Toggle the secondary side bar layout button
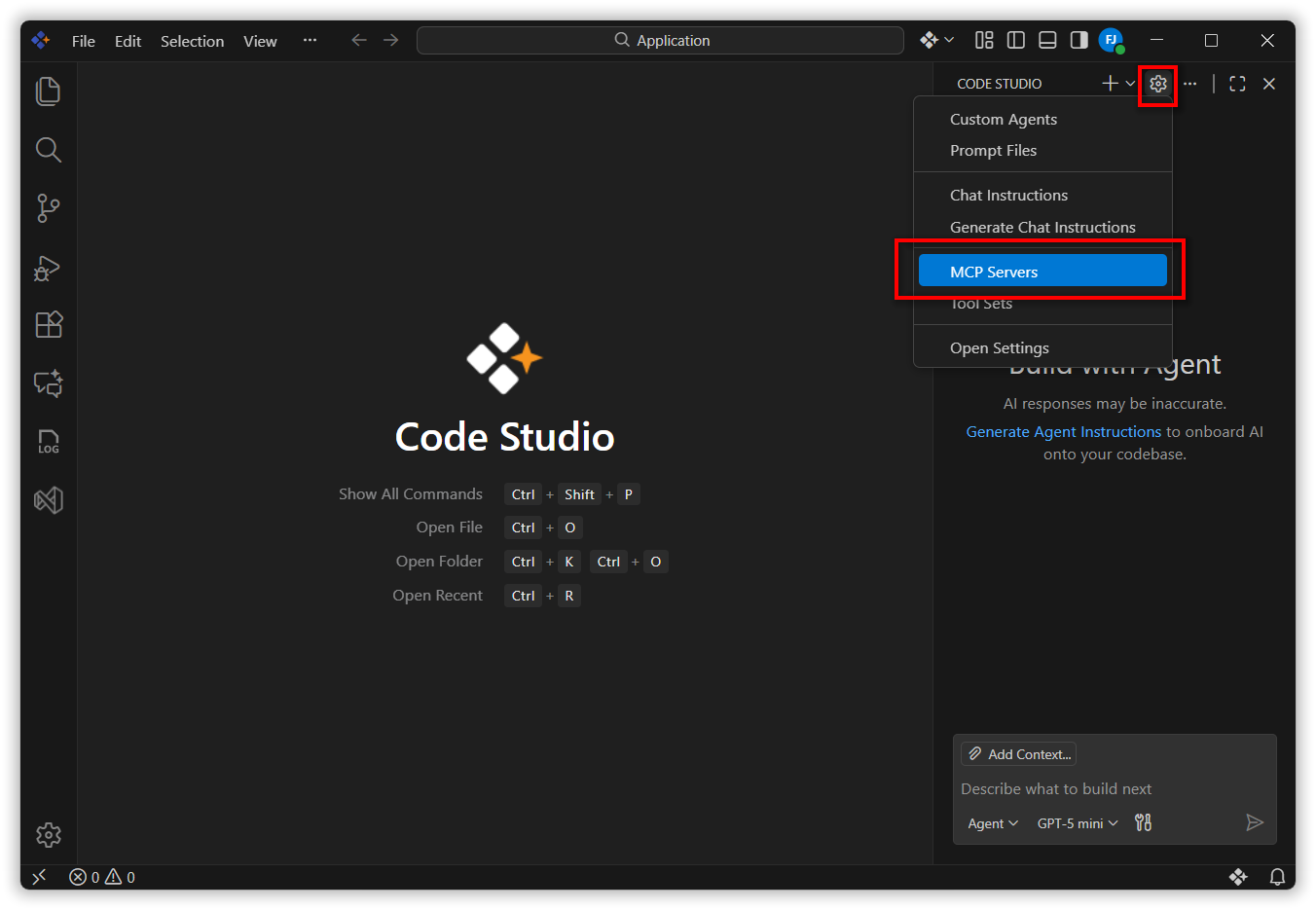Screen dimensions: 1316x910 pyautogui.click(x=1078, y=40)
